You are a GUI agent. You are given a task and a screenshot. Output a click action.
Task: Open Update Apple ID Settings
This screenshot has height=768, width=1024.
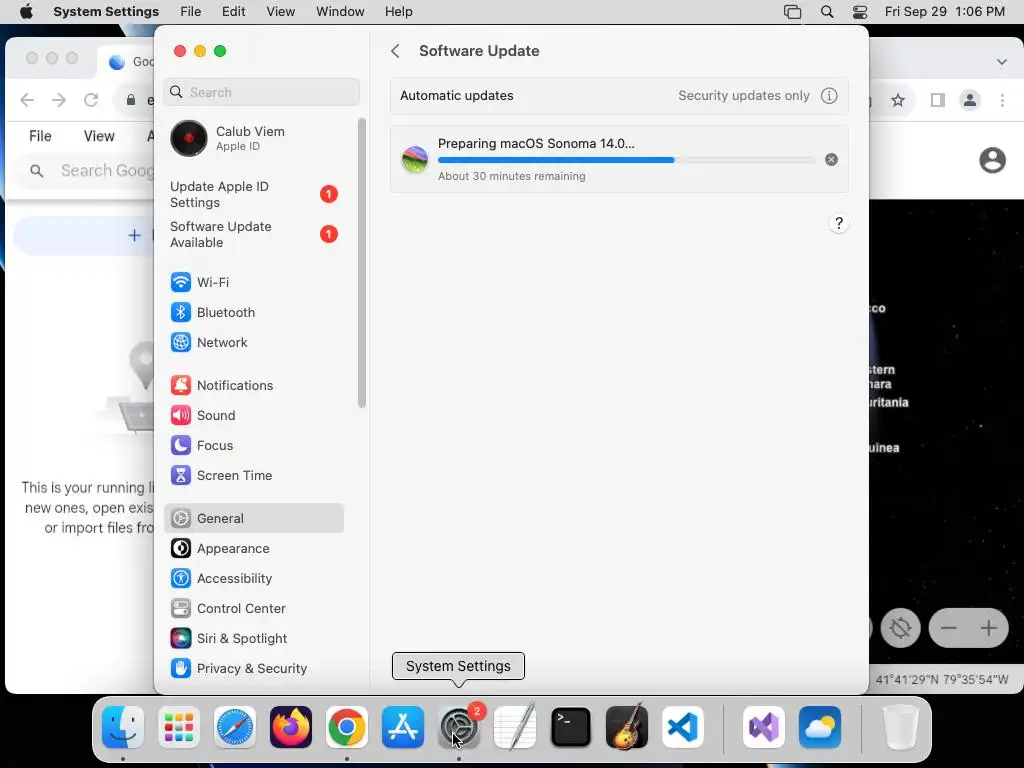[x=253, y=195]
